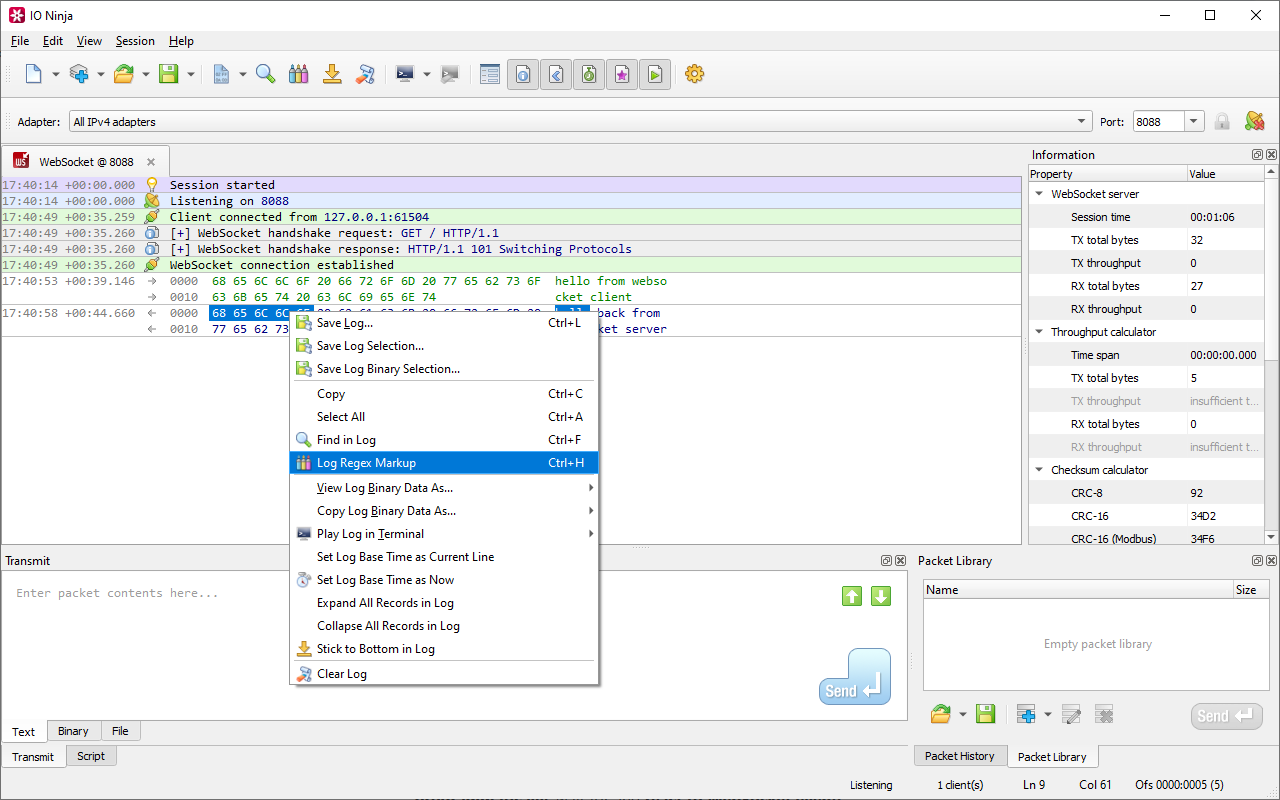The height and width of the screenshot is (800, 1280).
Task: Click the settings gear toolbar icon
Action: pos(694,74)
